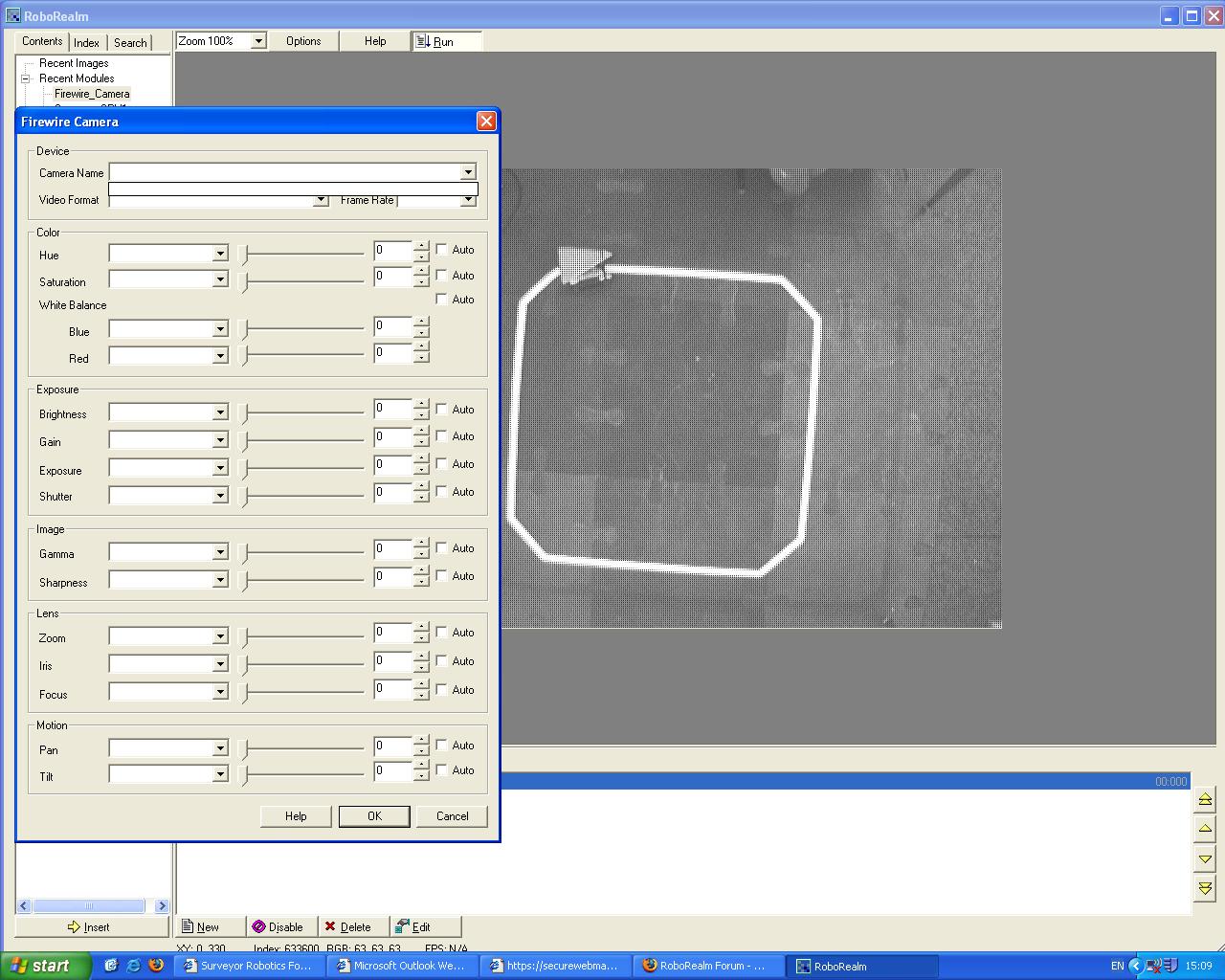Click the Disable module icon
The image size is (1225, 980).
258,926
